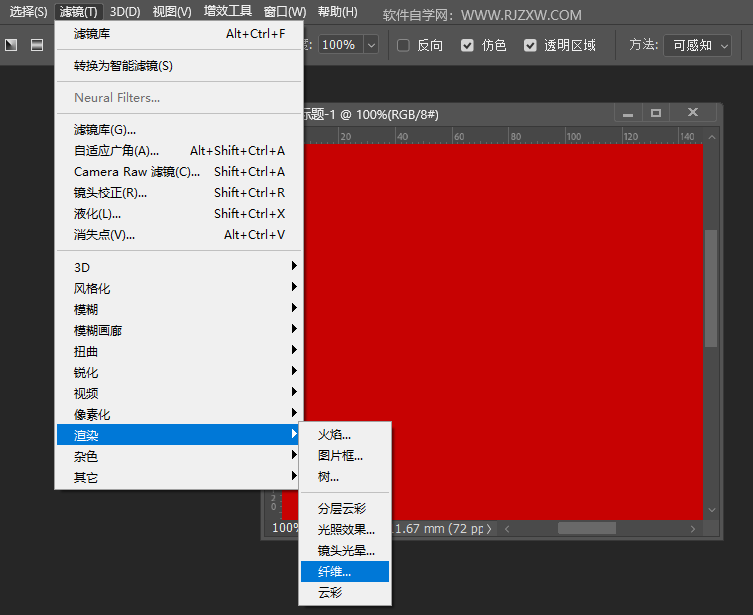Click scroll left arrow in document window
Viewport: 753px width, 615px height.
tap(507, 529)
